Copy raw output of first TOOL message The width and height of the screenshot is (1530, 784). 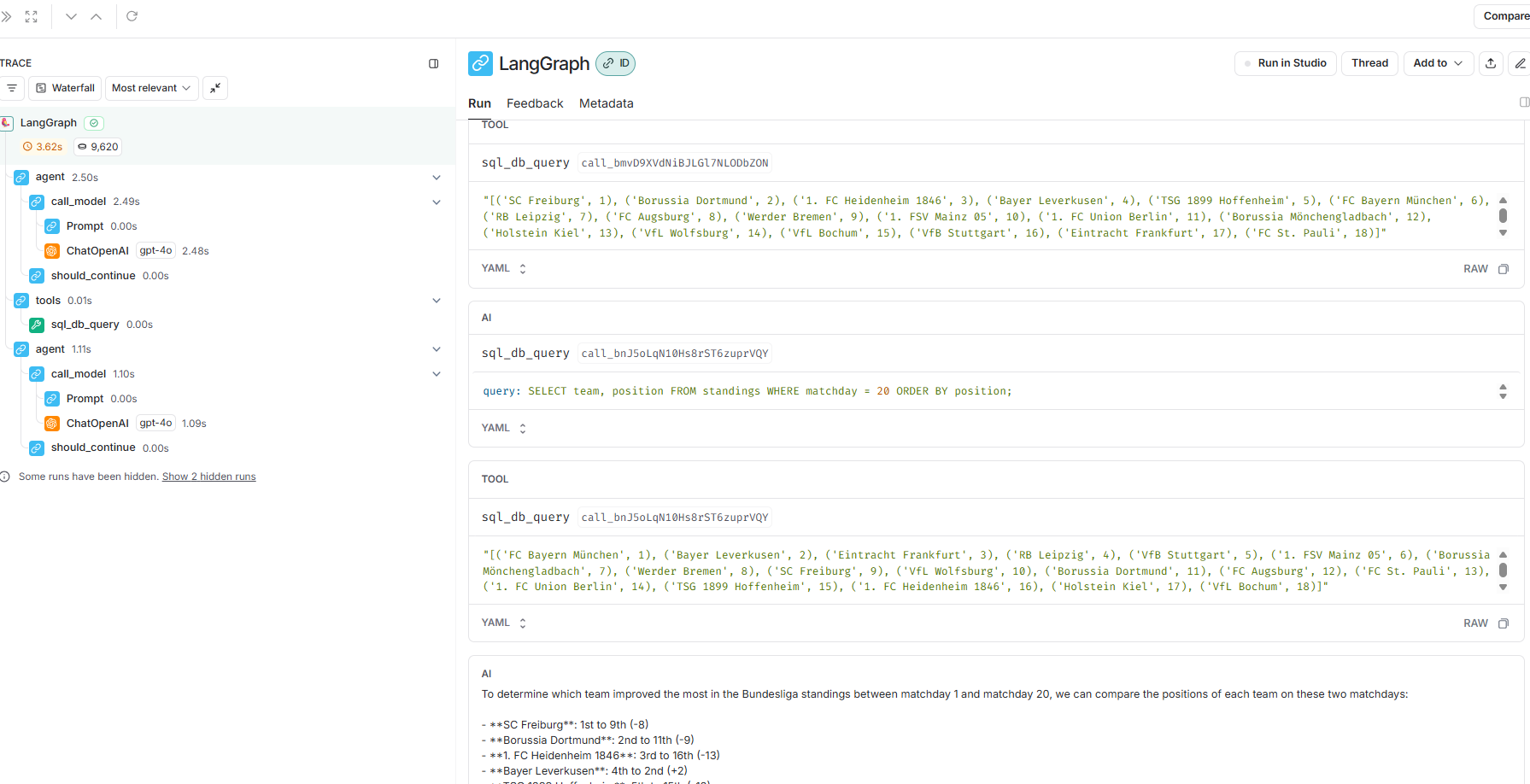click(x=1504, y=269)
